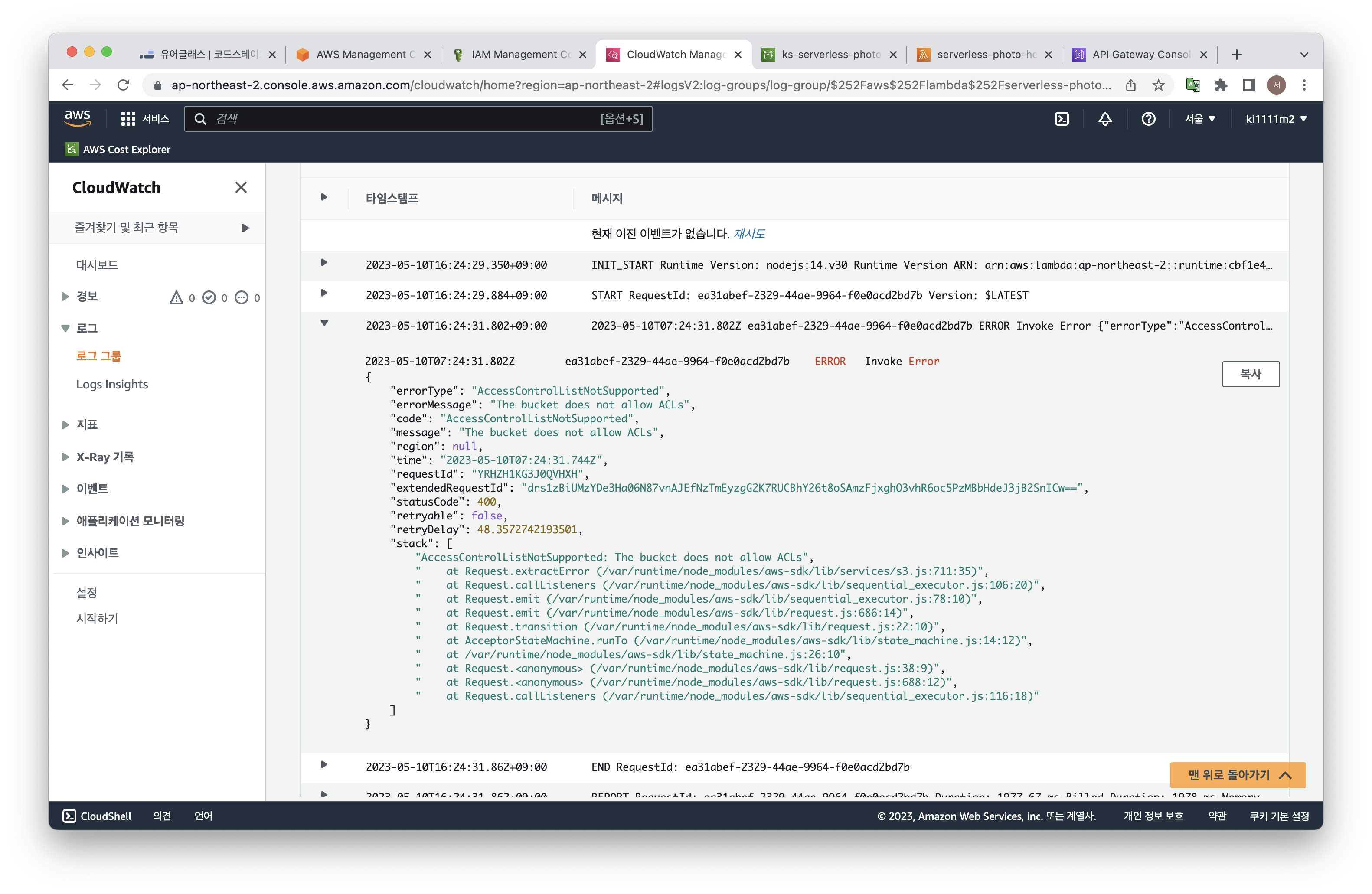Collapse the ERROR Invoke Error log row

tap(324, 323)
